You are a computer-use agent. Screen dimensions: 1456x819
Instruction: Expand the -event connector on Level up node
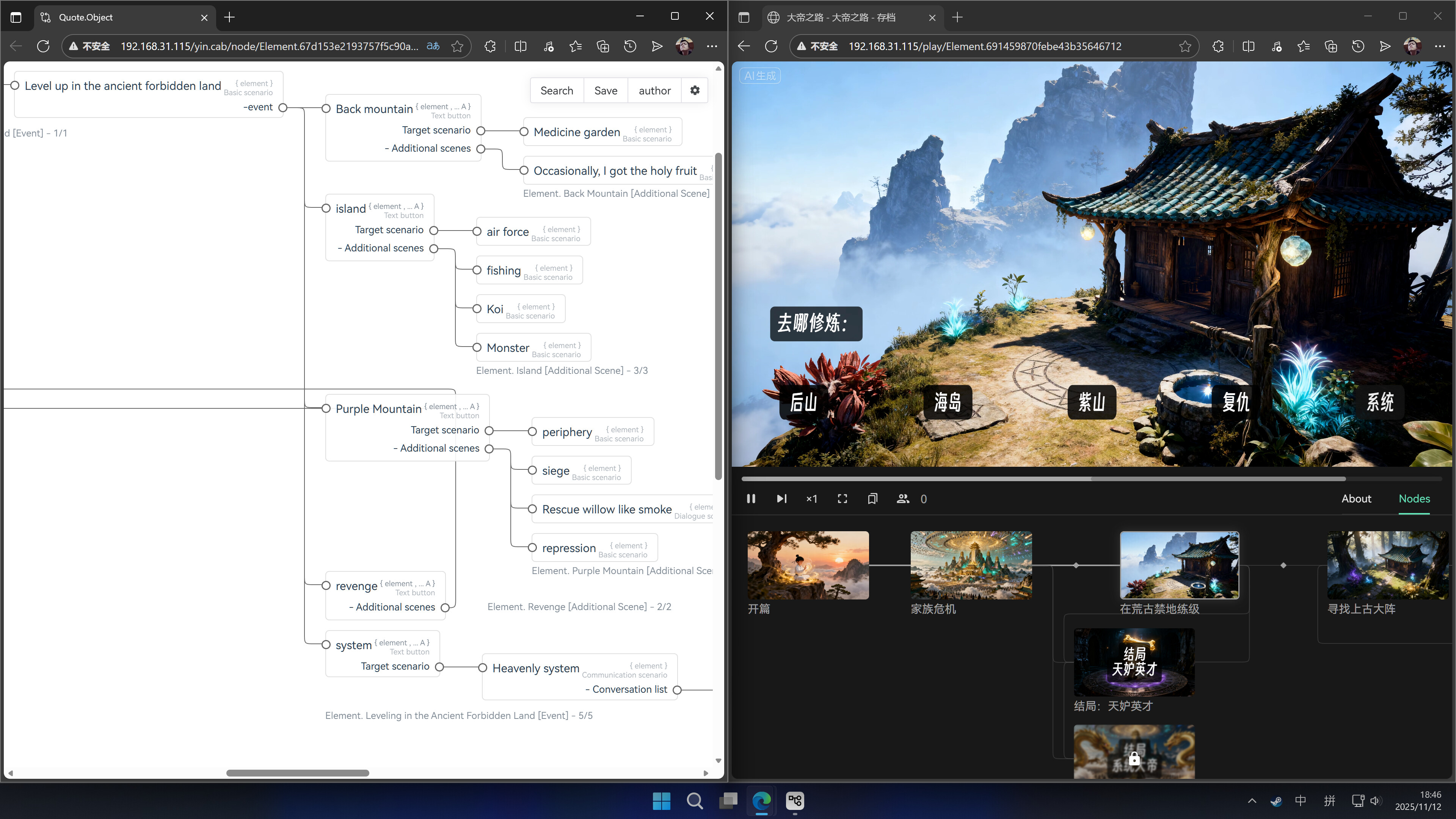(x=283, y=107)
